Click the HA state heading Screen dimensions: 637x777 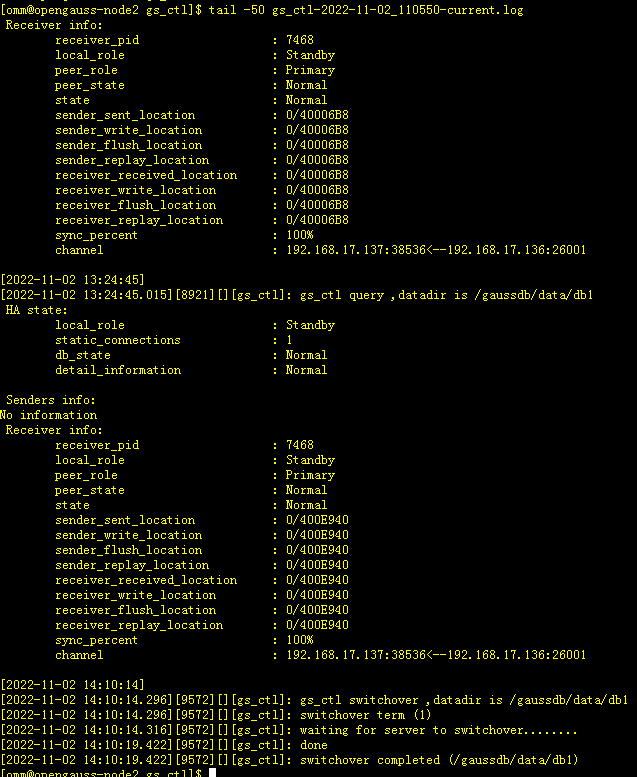tap(36, 310)
